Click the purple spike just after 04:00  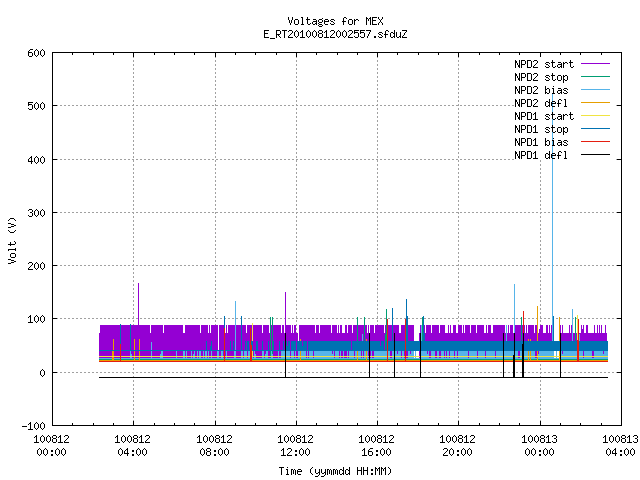138,304
